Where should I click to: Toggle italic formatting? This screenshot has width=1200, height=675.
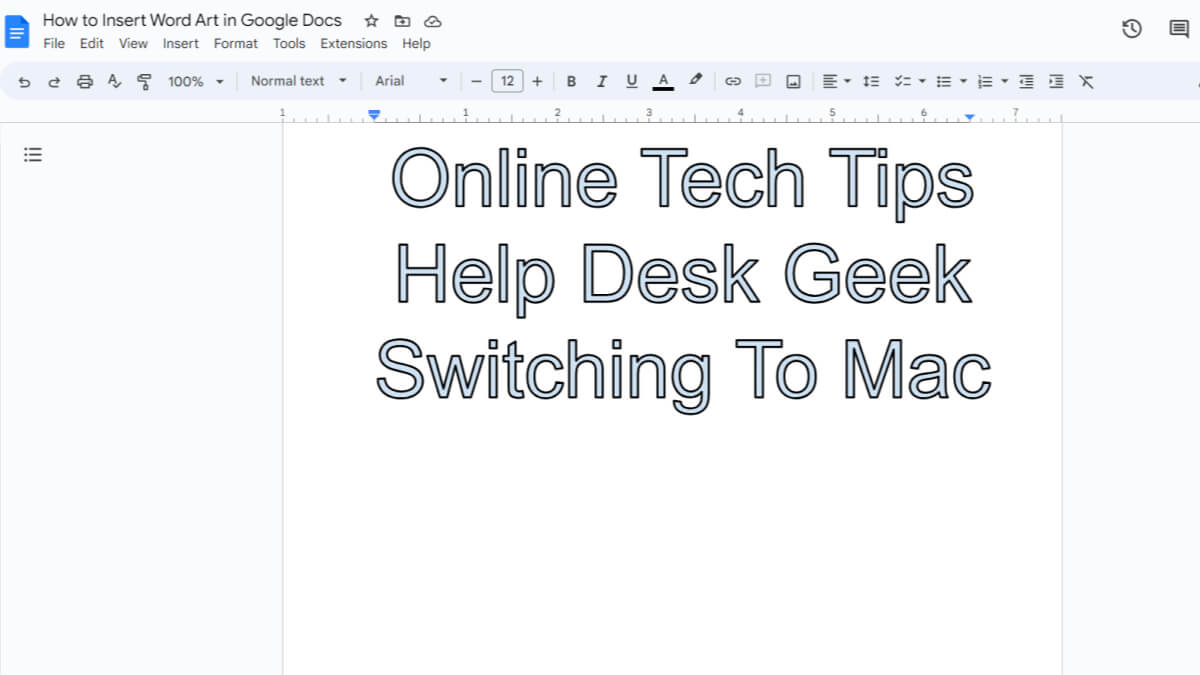coord(601,81)
